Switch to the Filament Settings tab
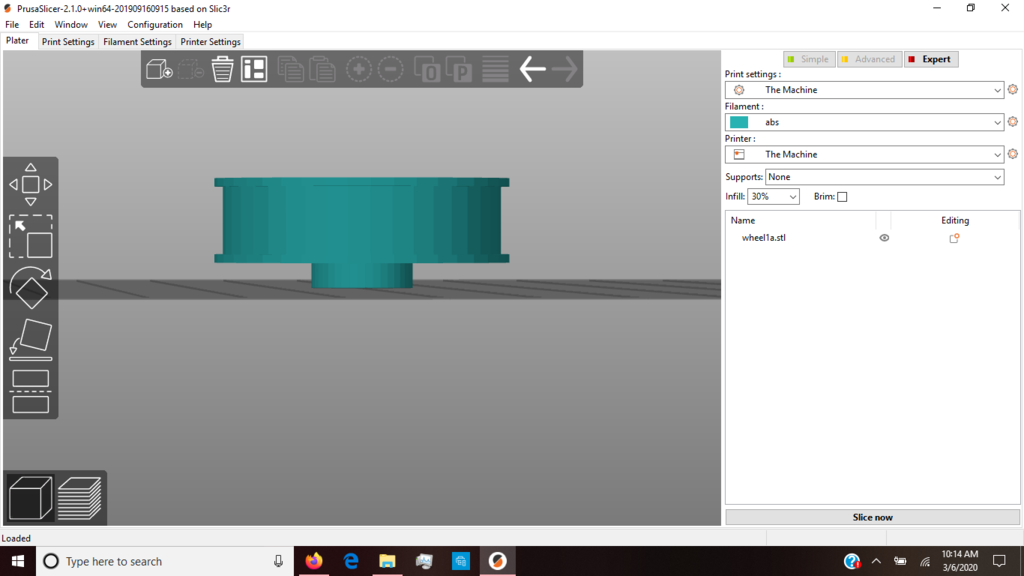The width and height of the screenshot is (1024, 576). point(137,42)
